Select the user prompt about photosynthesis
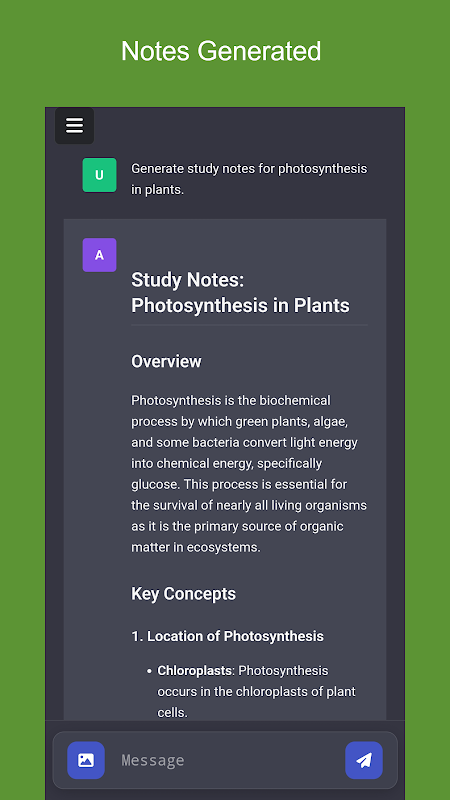 (x=249, y=179)
